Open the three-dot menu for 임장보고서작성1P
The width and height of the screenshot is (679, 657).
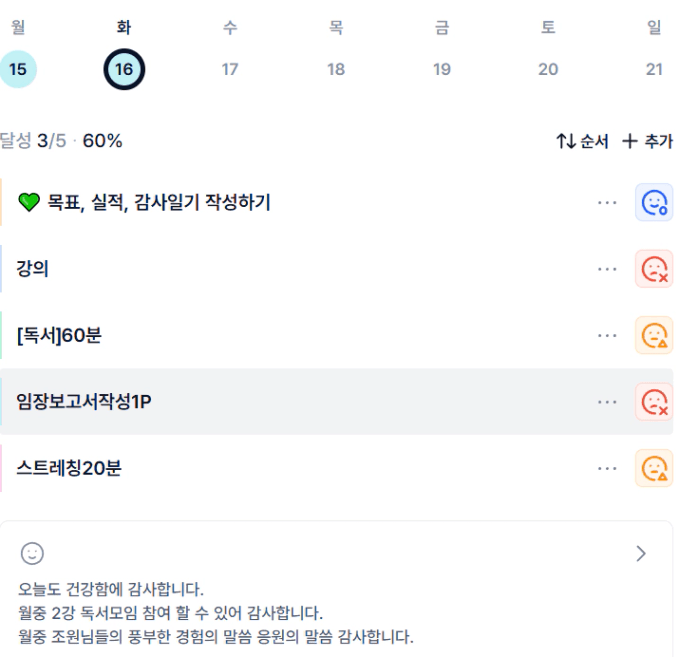click(607, 402)
